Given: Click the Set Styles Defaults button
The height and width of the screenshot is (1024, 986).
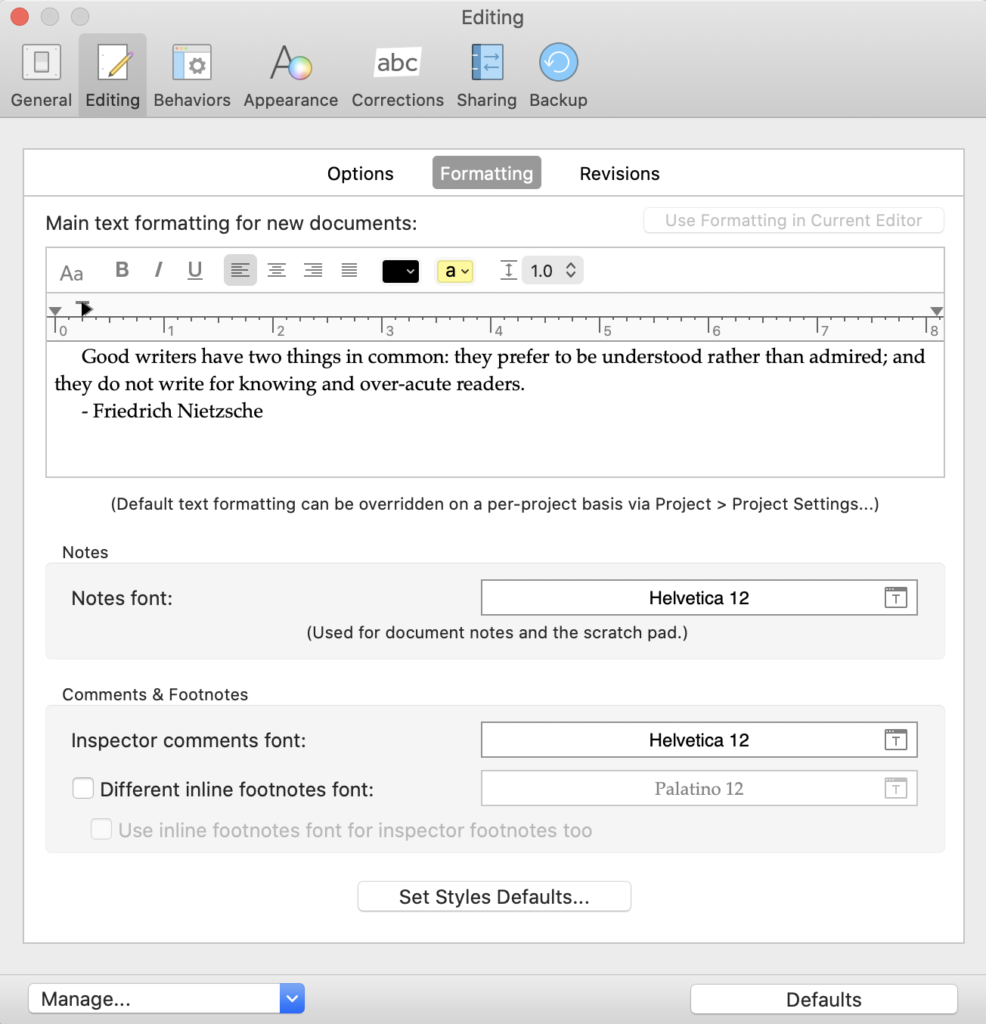Looking at the screenshot, I should 493,896.
